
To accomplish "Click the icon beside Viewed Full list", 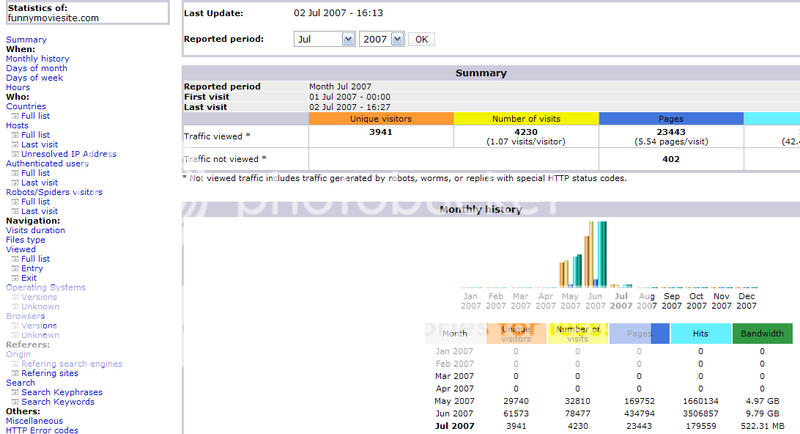I will [x=15, y=259].
